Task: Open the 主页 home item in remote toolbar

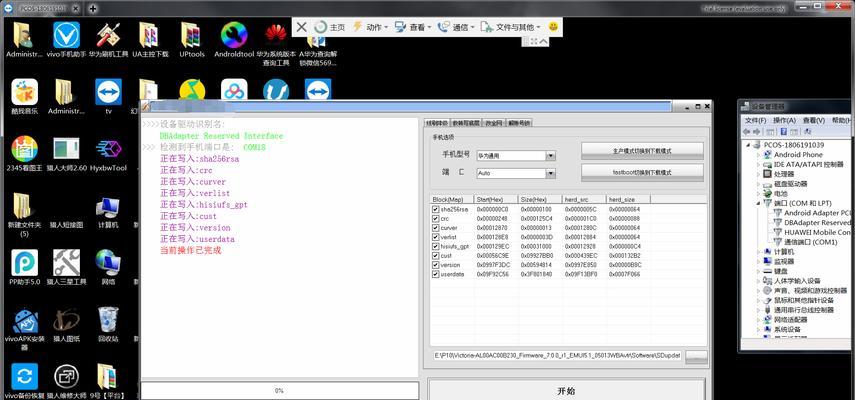Action: (x=329, y=27)
